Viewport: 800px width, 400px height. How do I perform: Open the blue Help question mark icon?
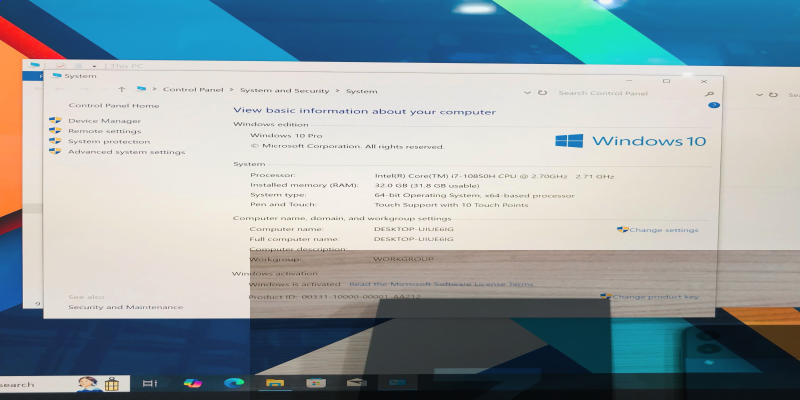[714, 105]
